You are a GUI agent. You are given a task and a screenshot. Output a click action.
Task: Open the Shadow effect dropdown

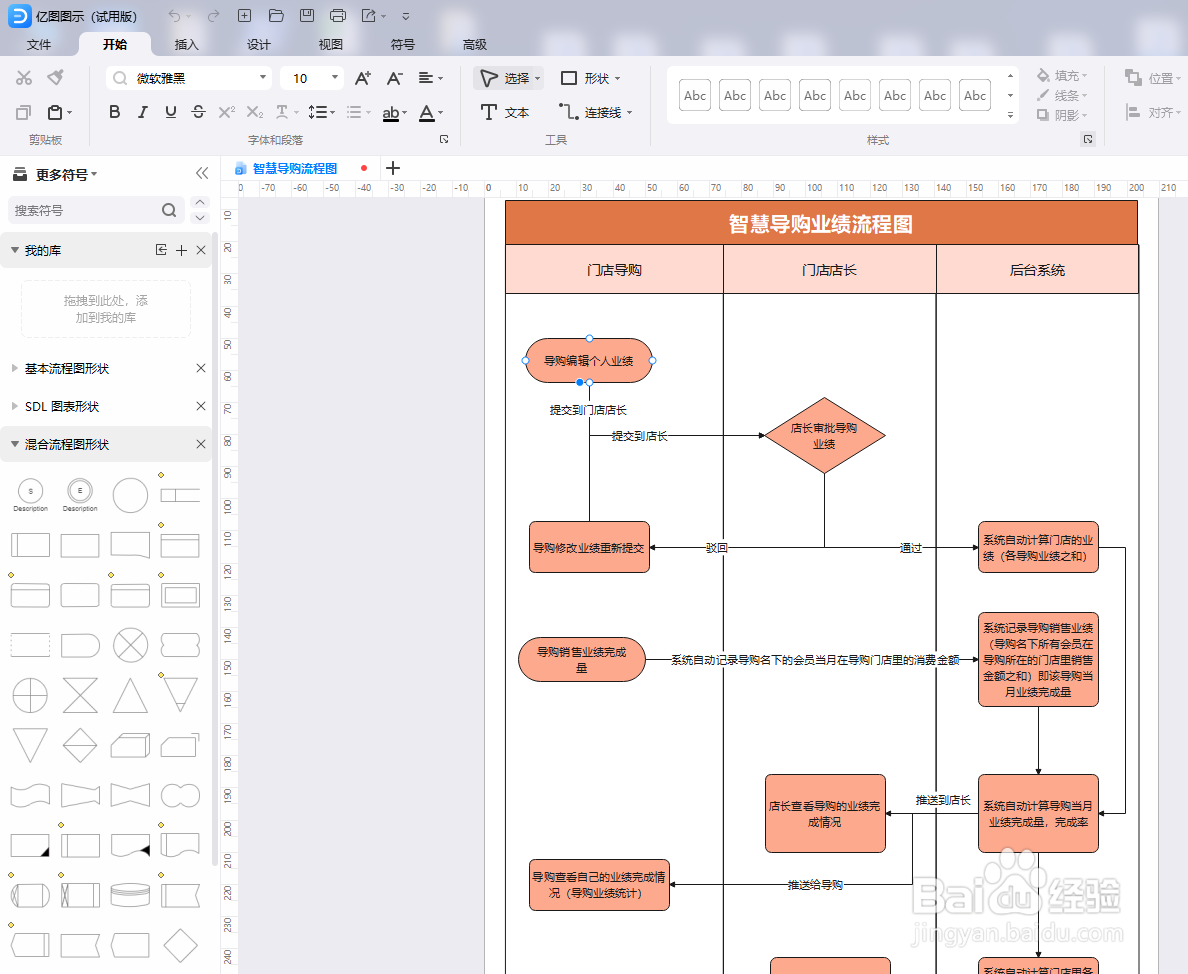point(1062,115)
